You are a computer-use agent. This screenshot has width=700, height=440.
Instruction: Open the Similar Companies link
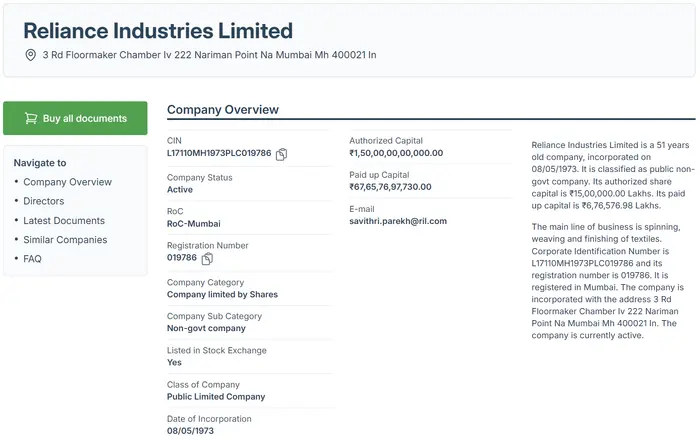(x=65, y=240)
